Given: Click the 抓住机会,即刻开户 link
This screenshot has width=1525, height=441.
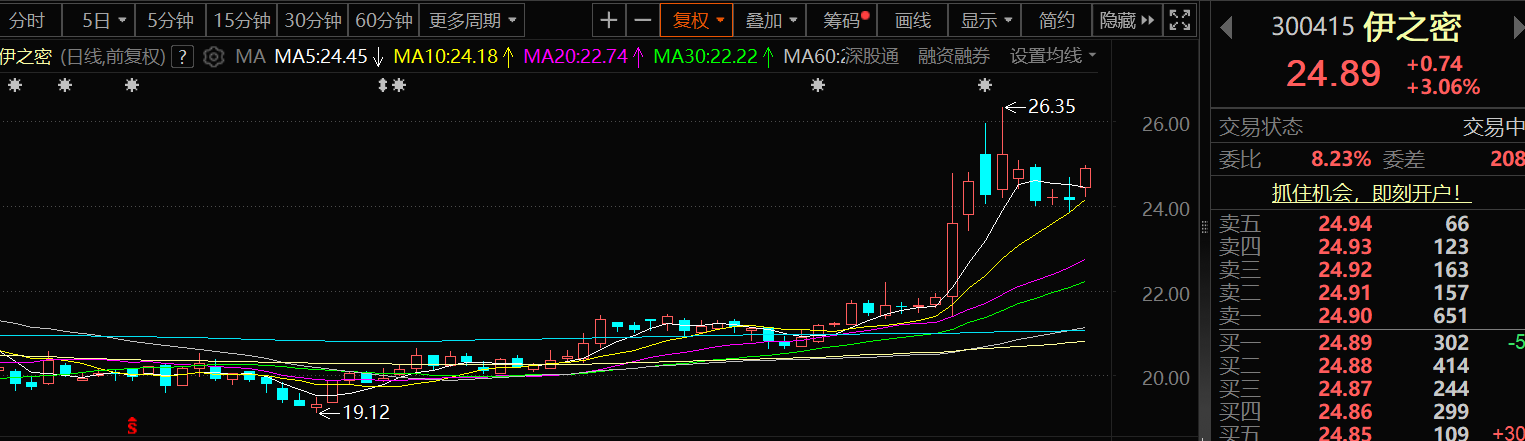Looking at the screenshot, I should tap(1365, 193).
